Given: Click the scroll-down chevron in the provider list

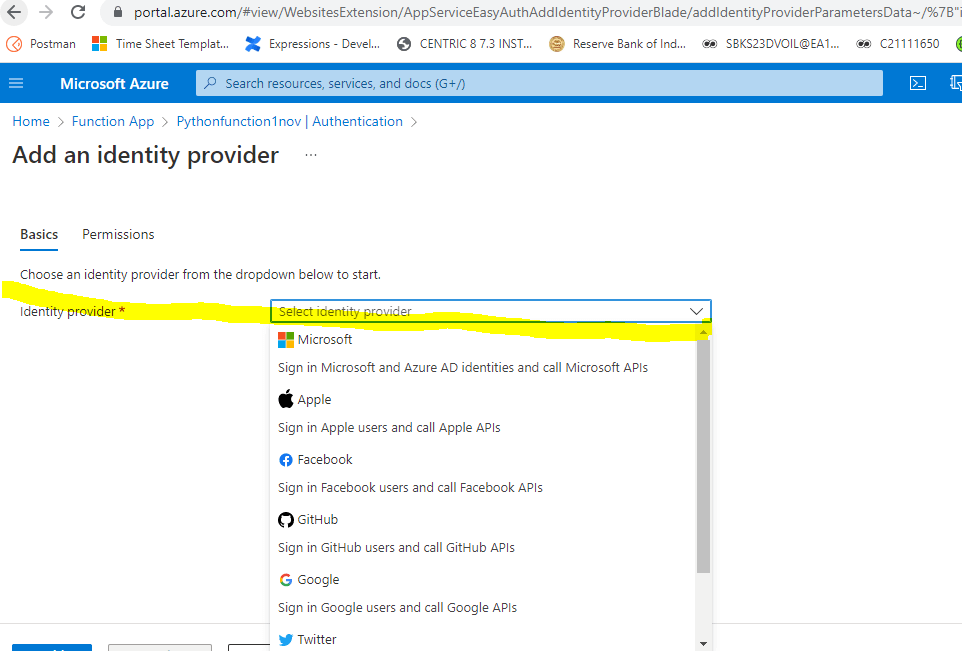Looking at the screenshot, I should tap(703, 644).
